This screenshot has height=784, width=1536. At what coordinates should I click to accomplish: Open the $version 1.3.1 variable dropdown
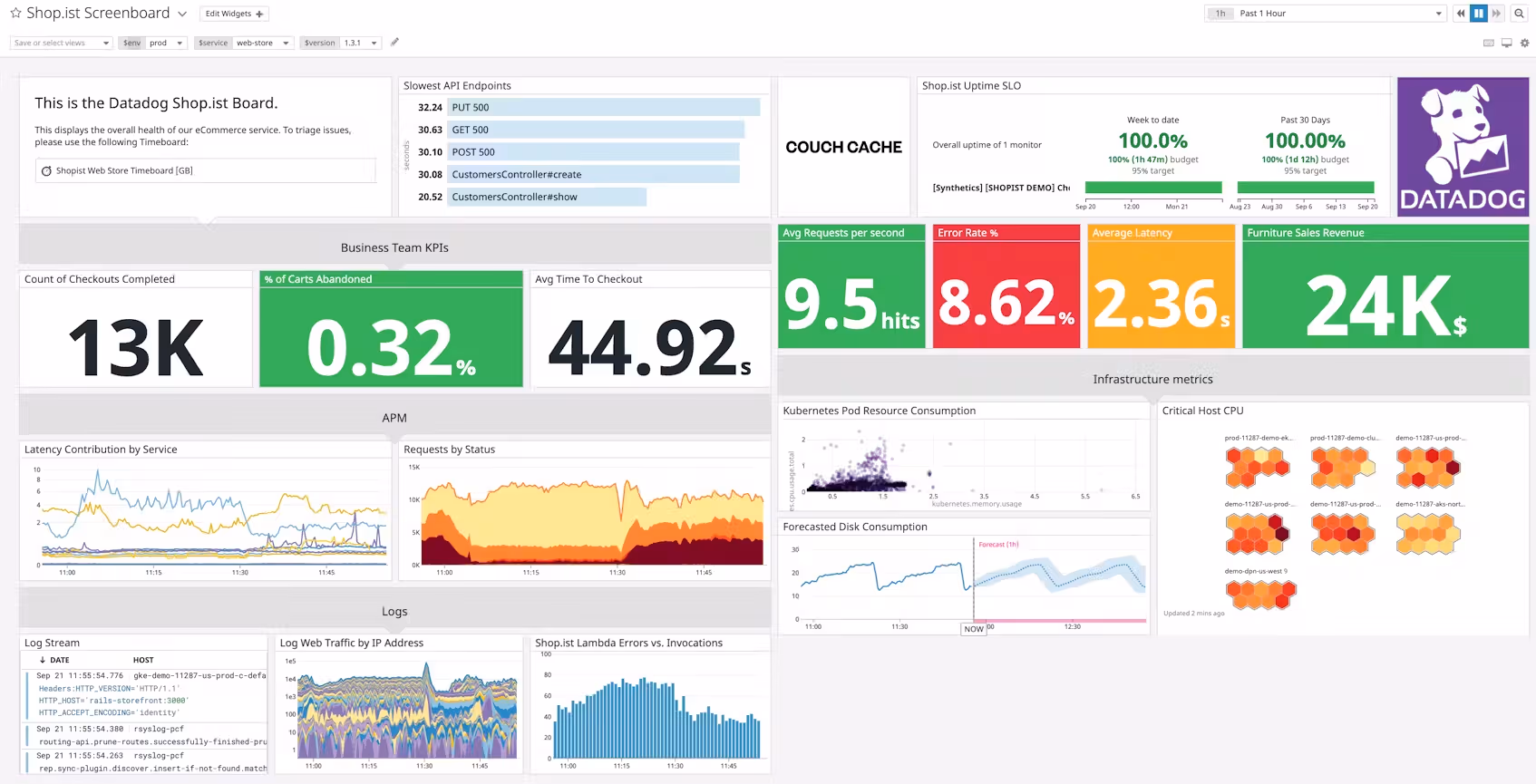340,43
